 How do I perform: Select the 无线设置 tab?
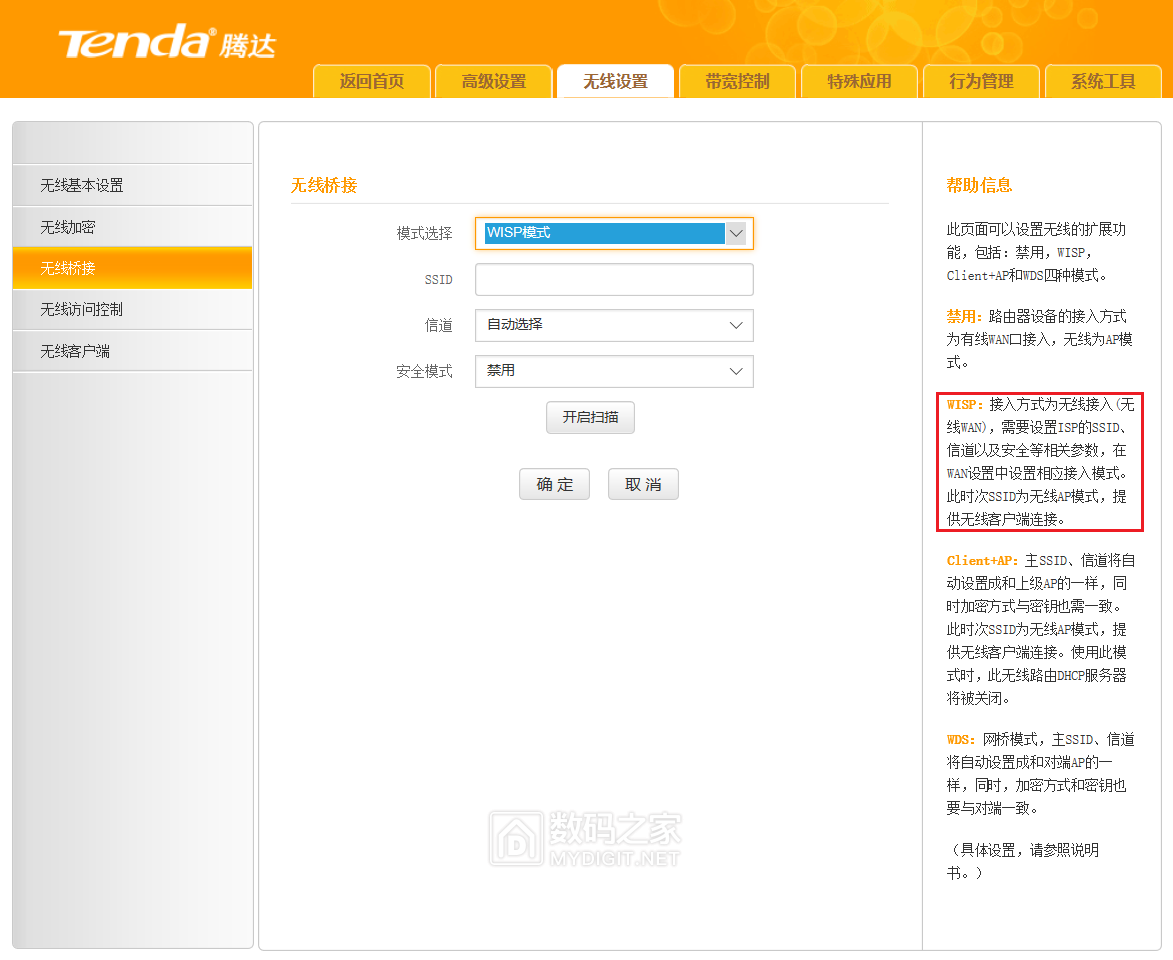(x=616, y=81)
